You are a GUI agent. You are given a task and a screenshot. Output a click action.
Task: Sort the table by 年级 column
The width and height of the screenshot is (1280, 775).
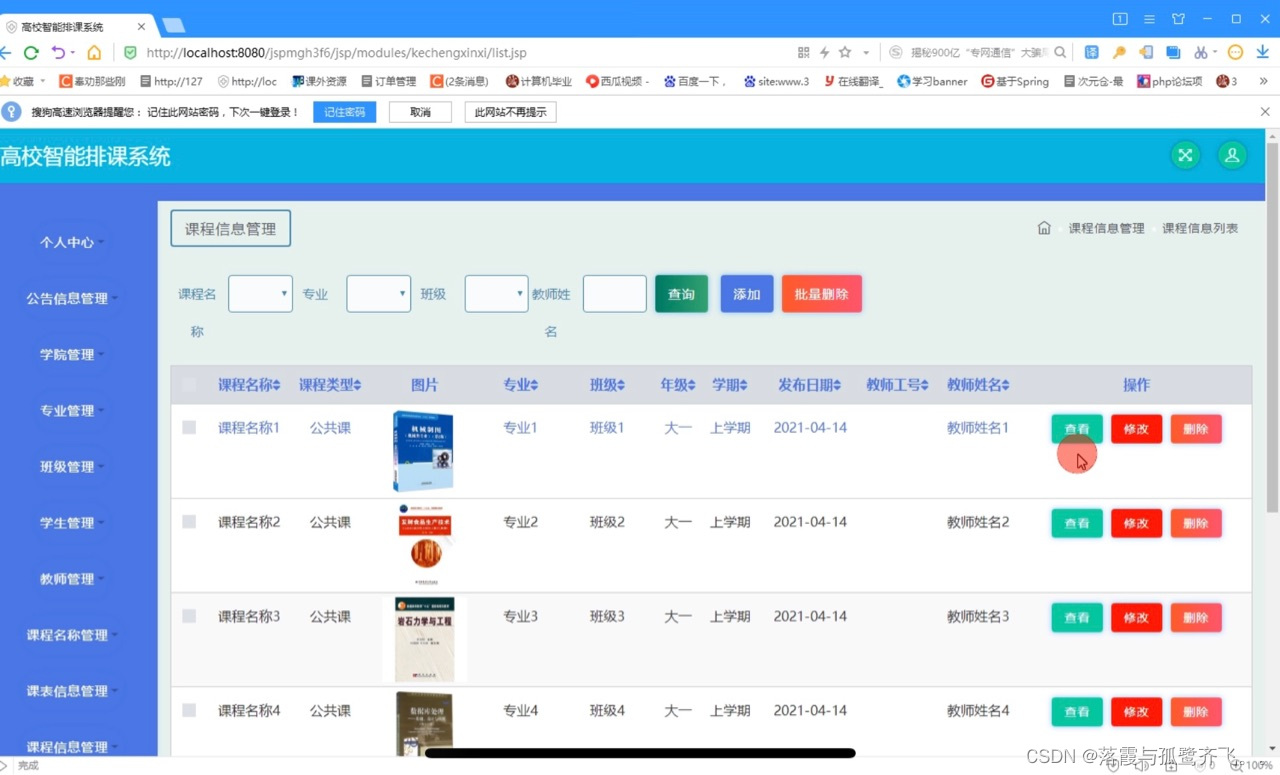(x=677, y=385)
